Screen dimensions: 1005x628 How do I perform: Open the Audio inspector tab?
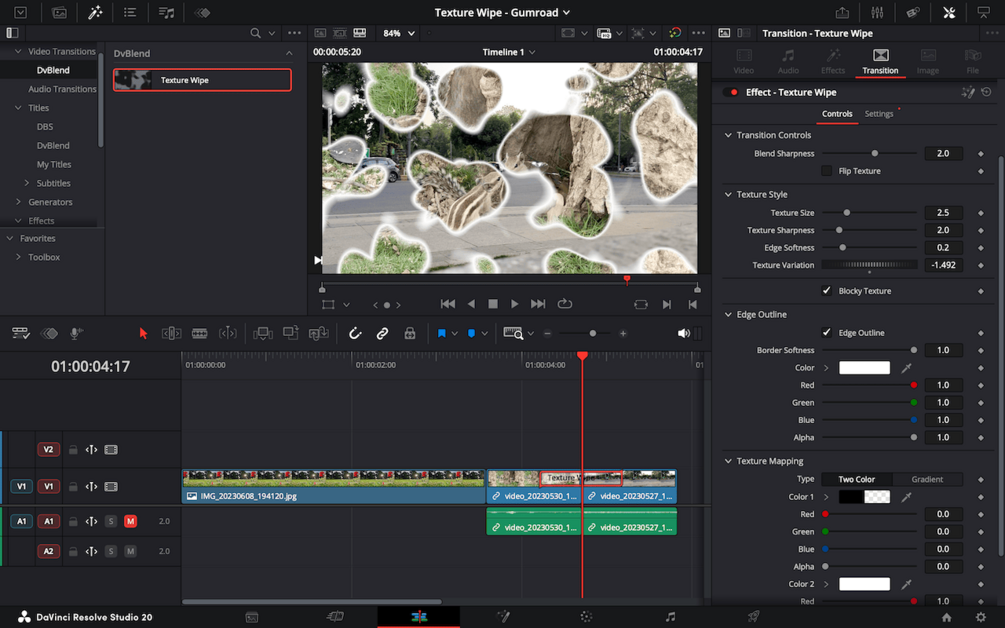coord(788,61)
